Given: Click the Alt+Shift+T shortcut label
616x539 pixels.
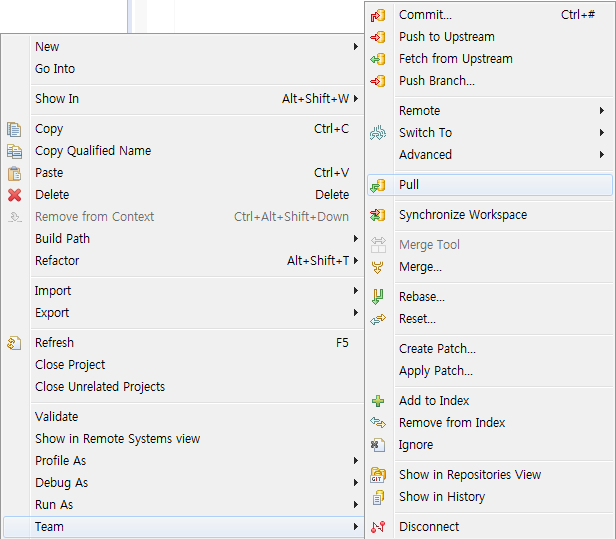Looking at the screenshot, I should point(318,260).
